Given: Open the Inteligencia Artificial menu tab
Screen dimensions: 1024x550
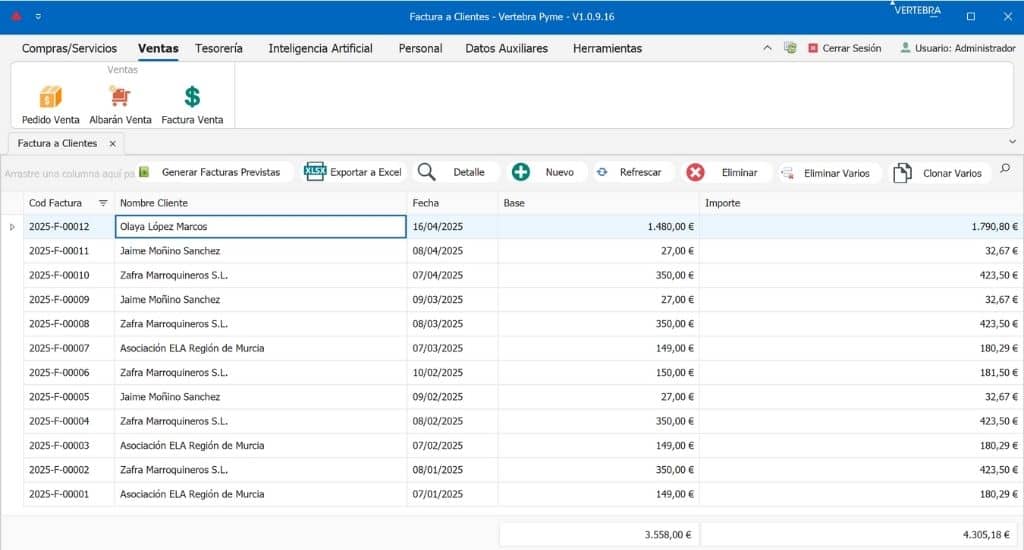Looking at the screenshot, I should pyautogui.click(x=320, y=48).
